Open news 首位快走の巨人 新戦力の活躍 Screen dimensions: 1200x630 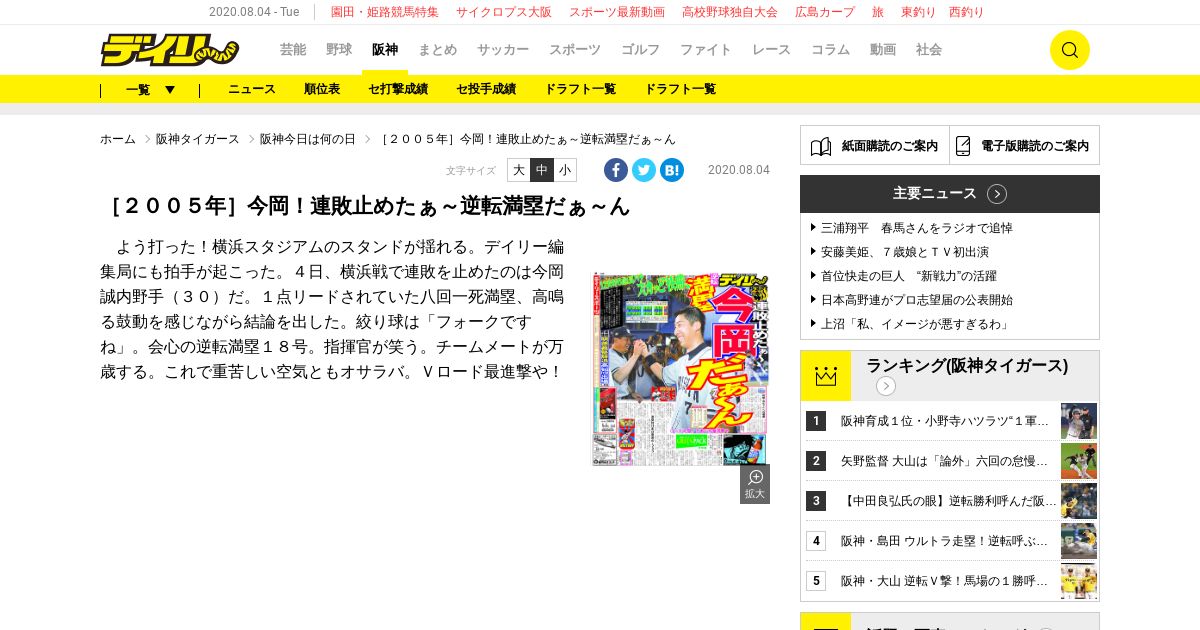[x=908, y=276]
